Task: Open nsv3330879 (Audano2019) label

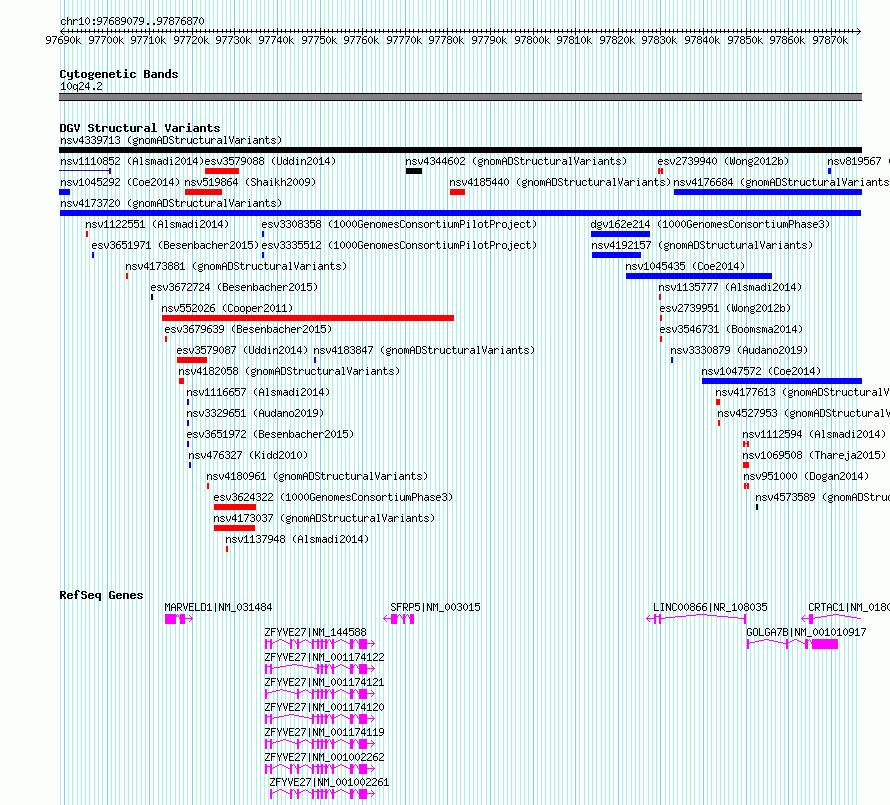Action: pos(739,350)
